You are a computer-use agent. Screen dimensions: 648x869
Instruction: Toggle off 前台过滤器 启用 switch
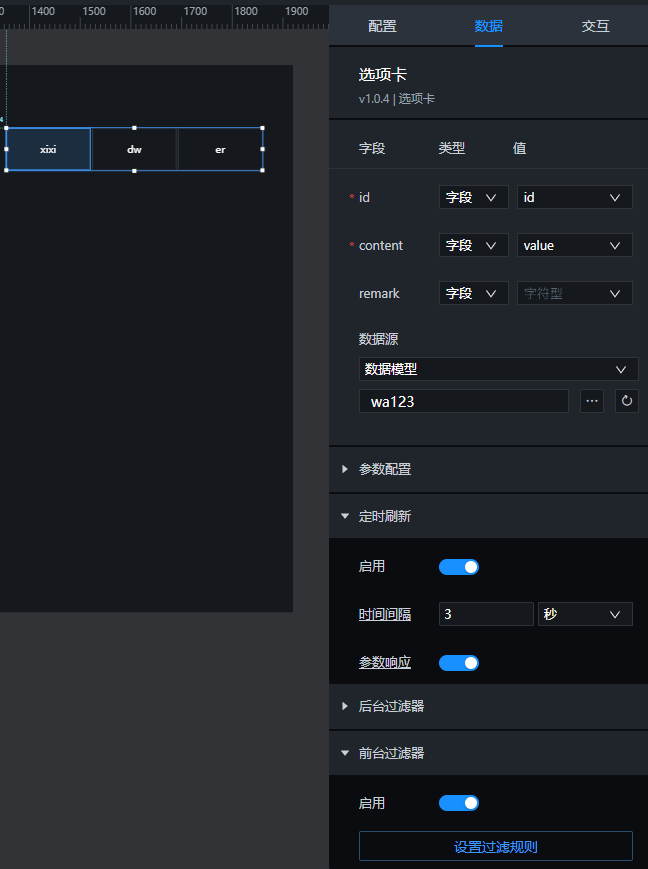[459, 803]
